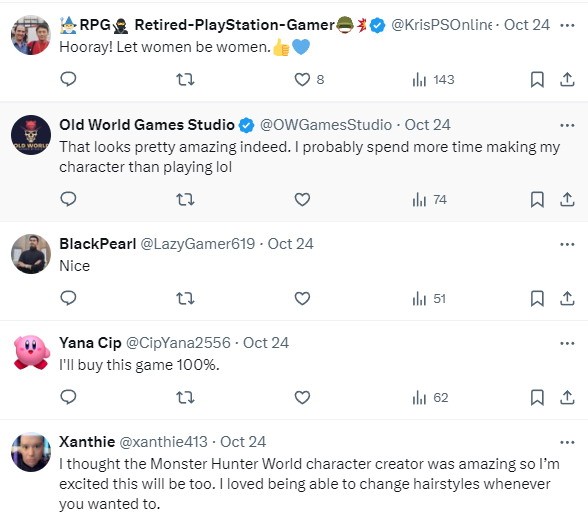The width and height of the screenshot is (588, 517).
Task: Bookmark Yana Cip's tweet
Action: pyautogui.click(x=537, y=397)
